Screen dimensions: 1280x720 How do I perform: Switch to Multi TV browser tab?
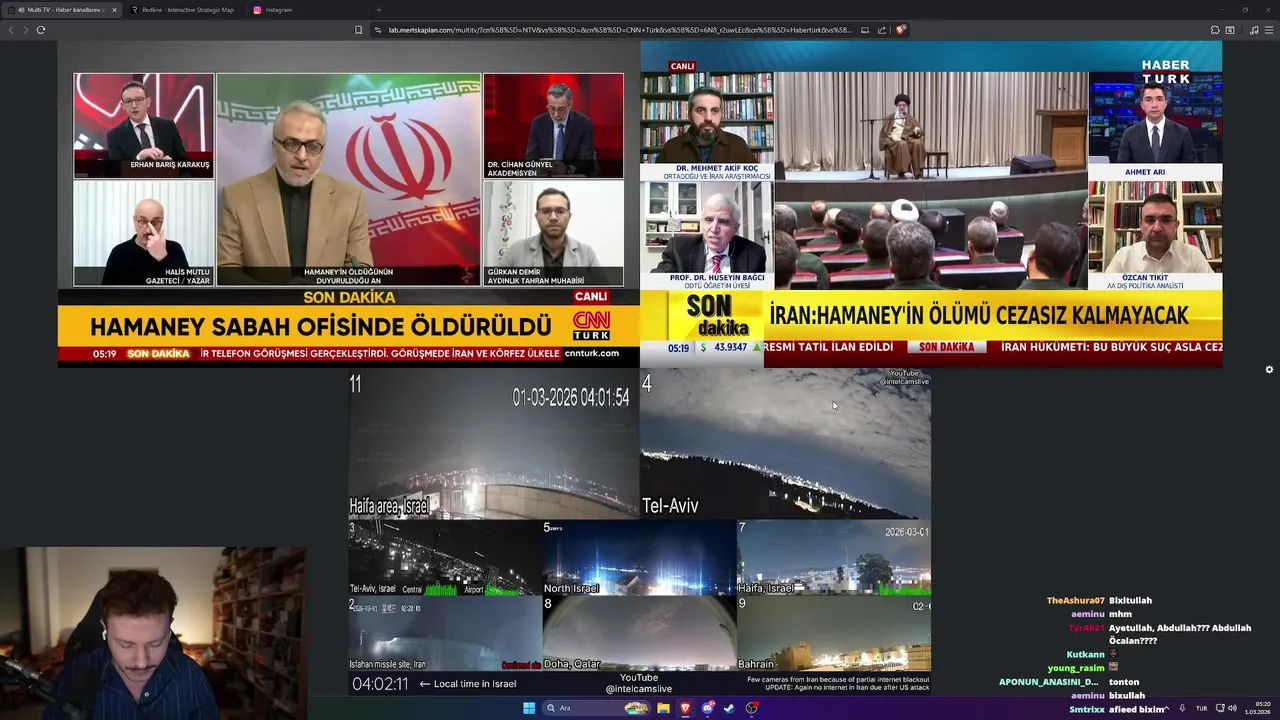click(64, 10)
